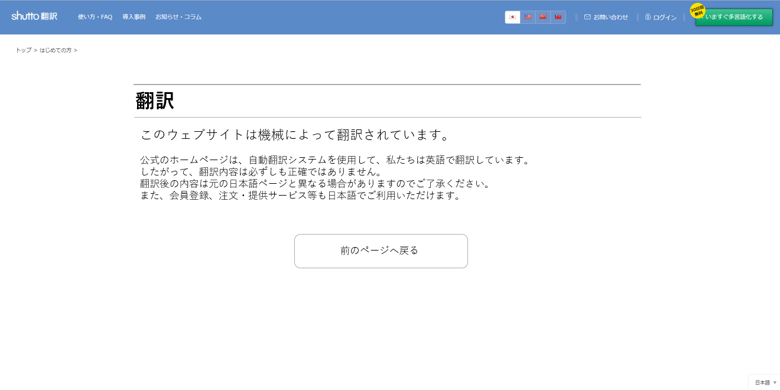780x390 pixels.
Task: Click the line starting 翻訳後の内容は元の
Action: click(x=316, y=184)
